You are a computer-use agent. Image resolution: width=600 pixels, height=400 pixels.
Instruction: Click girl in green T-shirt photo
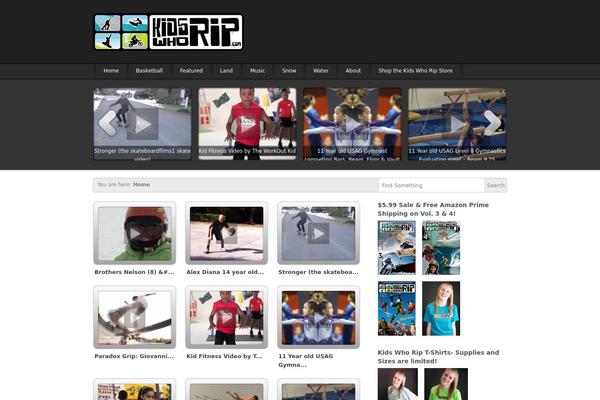(x=446, y=384)
